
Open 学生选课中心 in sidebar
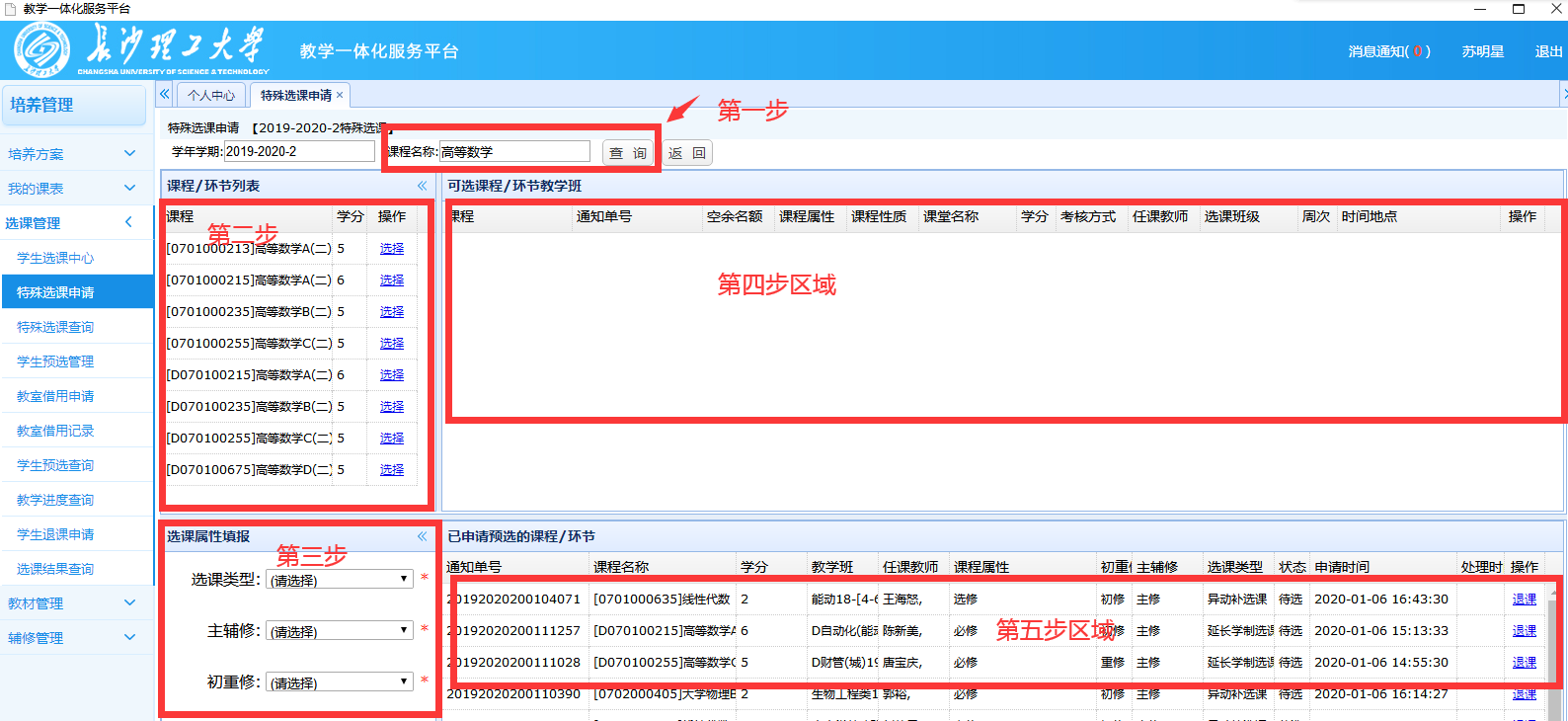pos(55,258)
